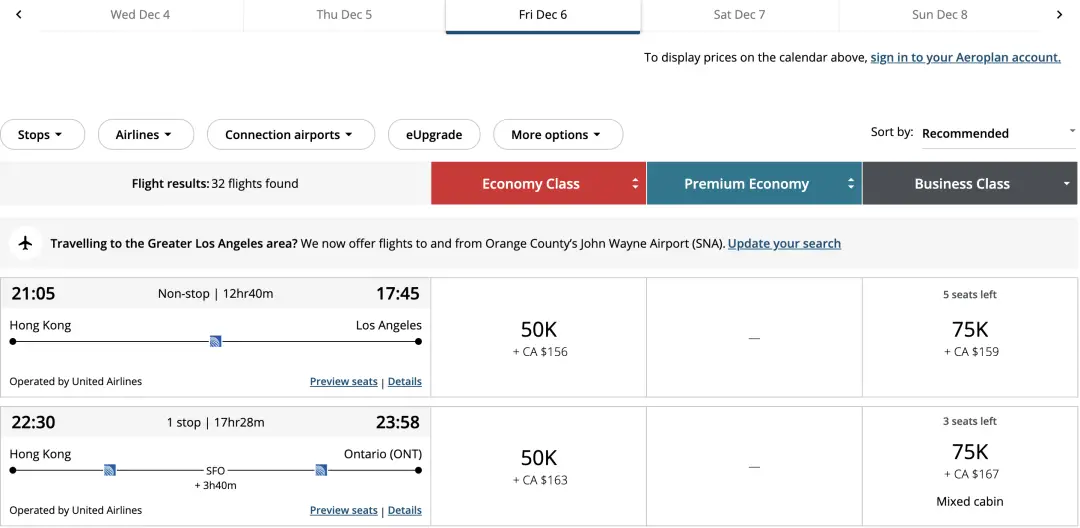Viewport: 1080px width, 528px height.
Task: Click second United logo after SFO stop
Action: 321,470
